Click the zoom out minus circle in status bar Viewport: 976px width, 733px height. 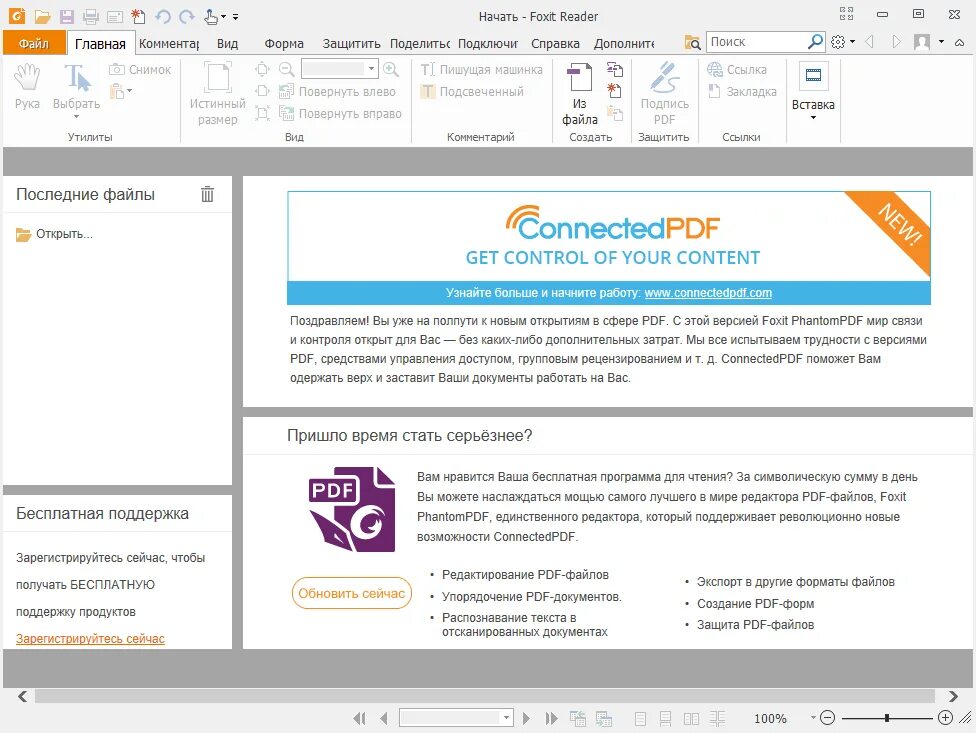pos(827,718)
